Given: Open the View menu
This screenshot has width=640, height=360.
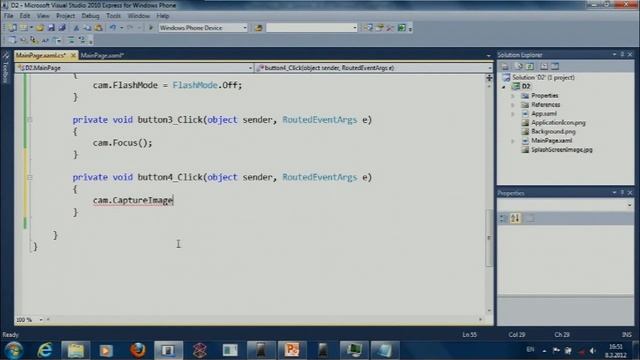Looking at the screenshot, I should point(43,16).
